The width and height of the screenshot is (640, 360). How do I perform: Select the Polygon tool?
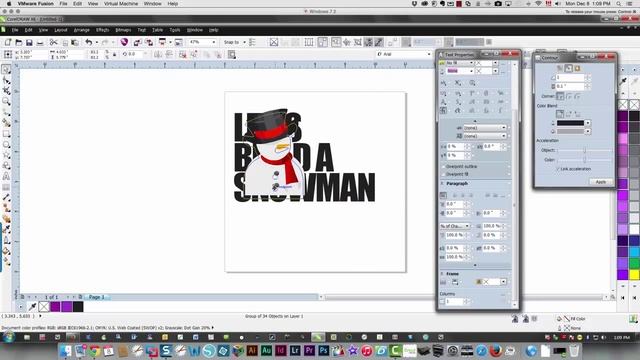6,156
